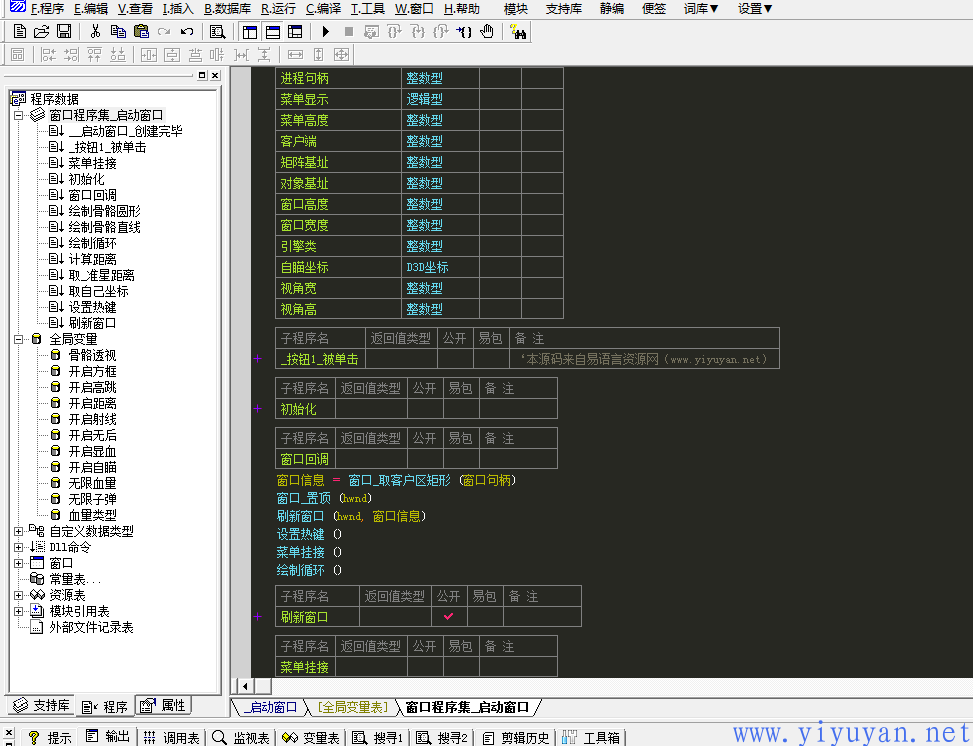Viewport: 973px width, 746px height.
Task: Collapse the 全局变量 tree node
Action: [19, 339]
